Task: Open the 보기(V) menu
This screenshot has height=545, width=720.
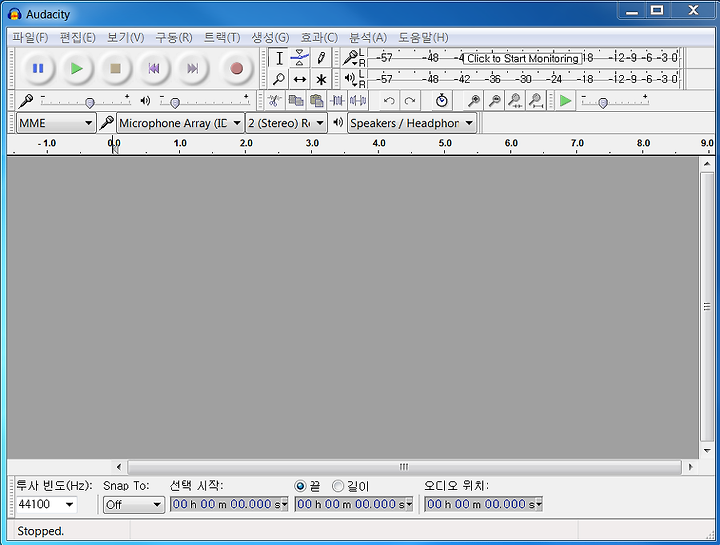Action: coord(126,38)
